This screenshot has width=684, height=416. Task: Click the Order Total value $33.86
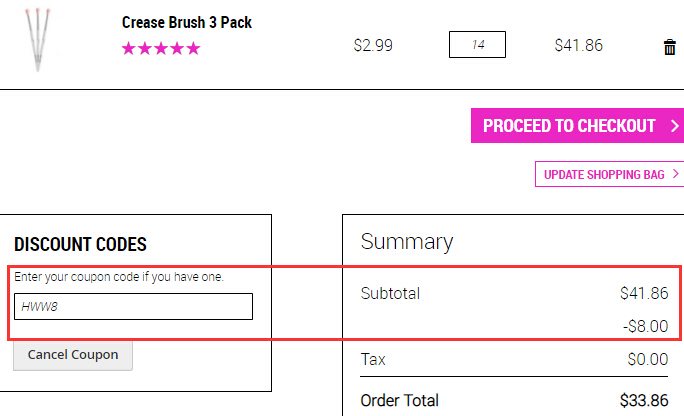point(644,400)
